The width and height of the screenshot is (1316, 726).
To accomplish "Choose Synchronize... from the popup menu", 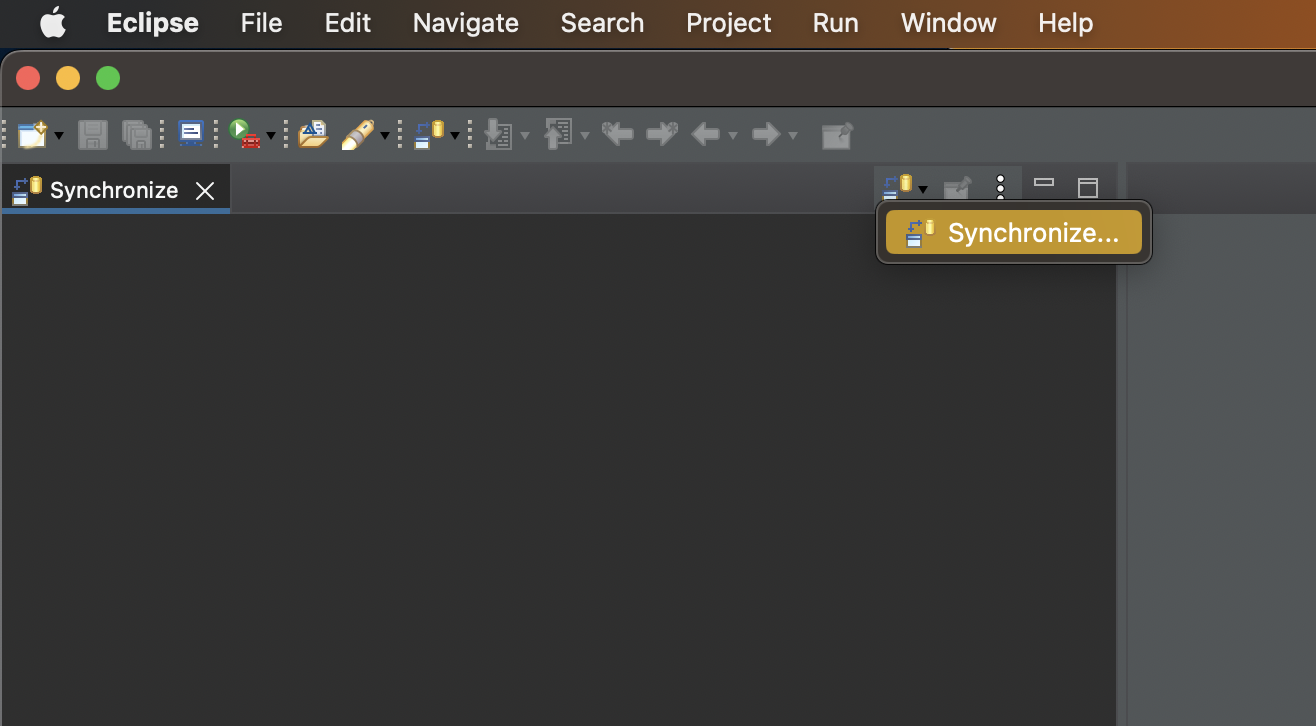I will coord(1014,233).
